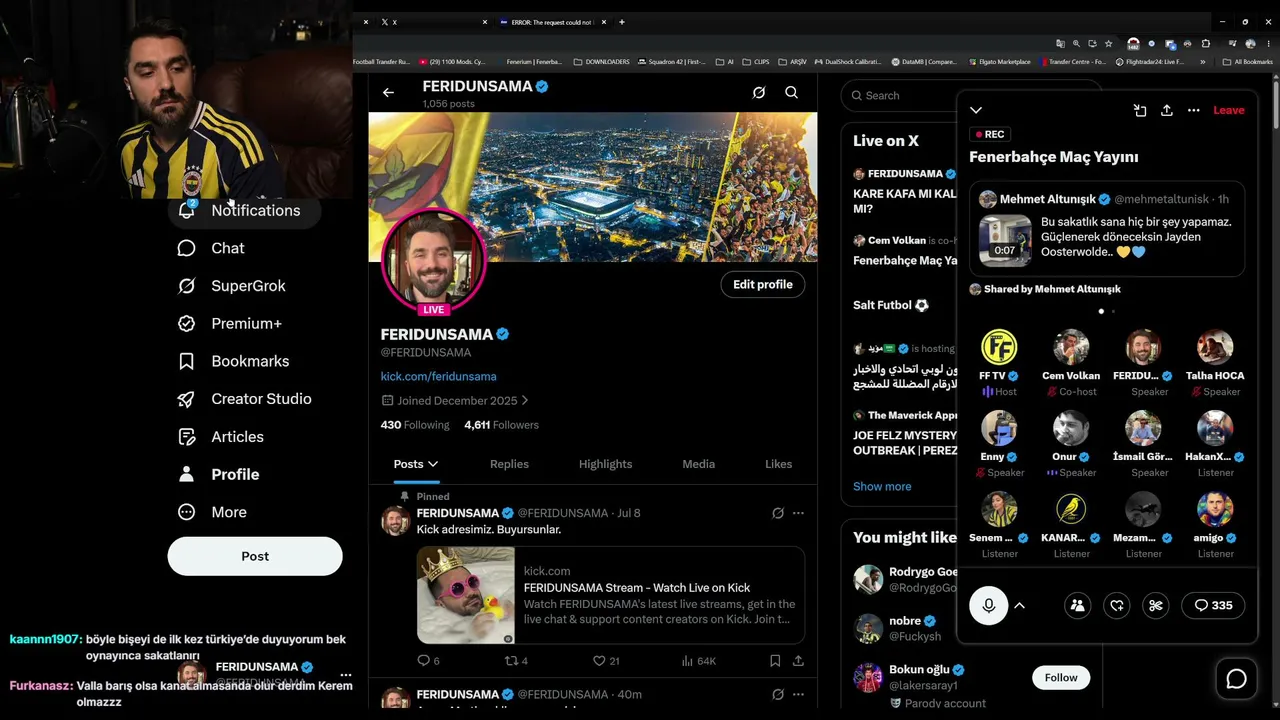Open more options on the pinned post

(798, 513)
